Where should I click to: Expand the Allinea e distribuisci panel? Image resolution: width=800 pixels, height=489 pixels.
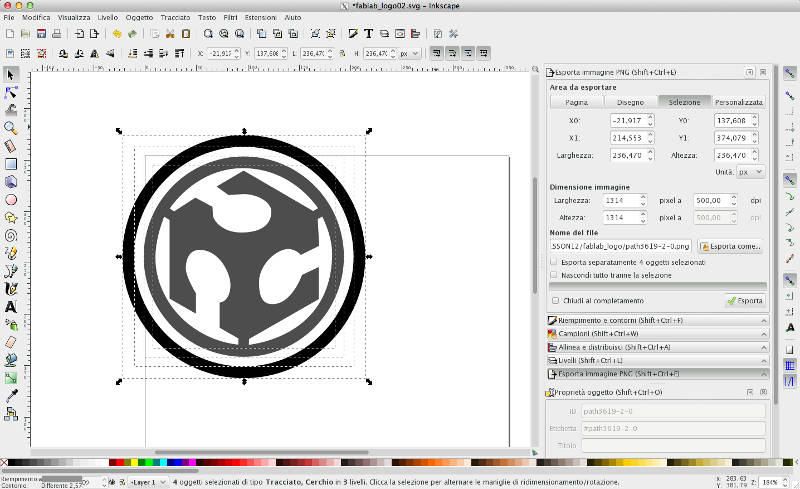657,347
